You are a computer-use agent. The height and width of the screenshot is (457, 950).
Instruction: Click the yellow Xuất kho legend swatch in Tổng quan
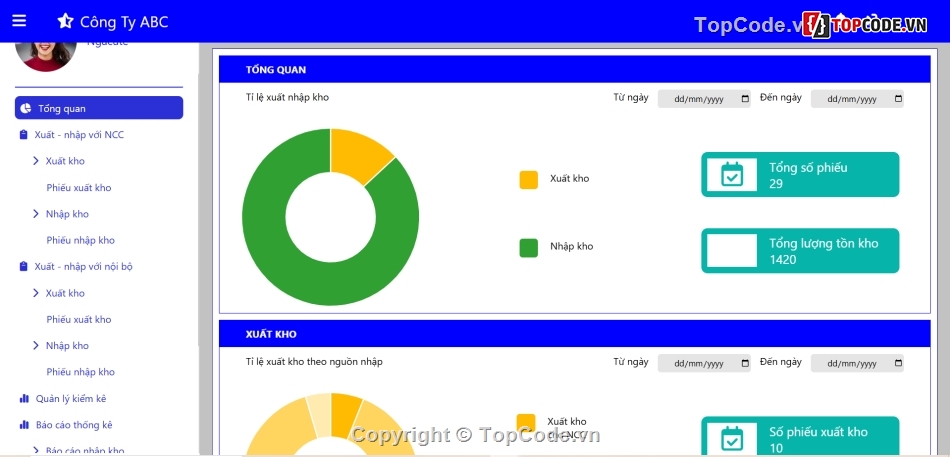pos(528,180)
